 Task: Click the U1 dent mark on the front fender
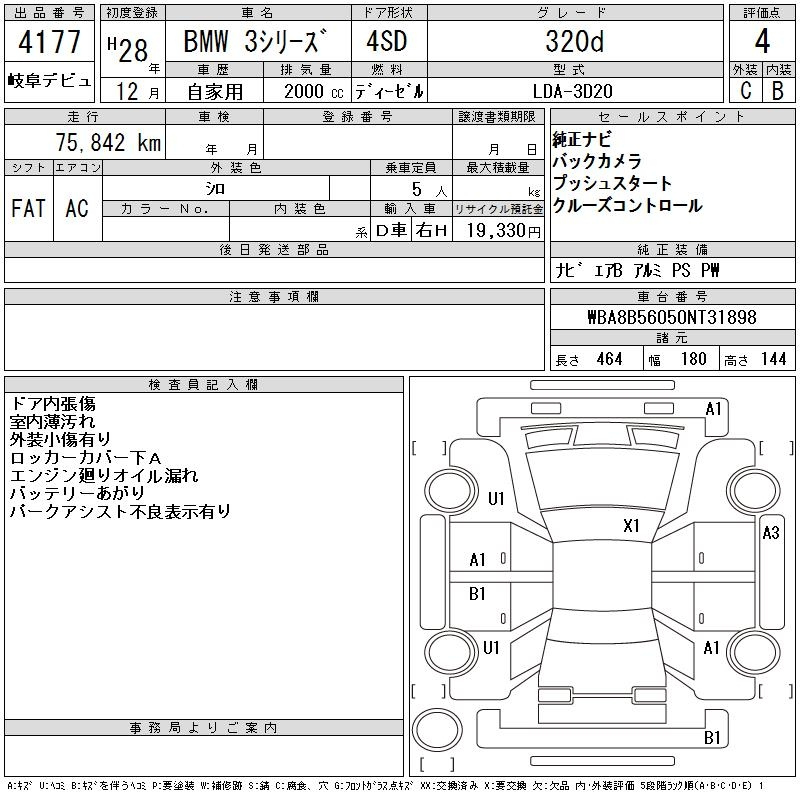pos(496,498)
